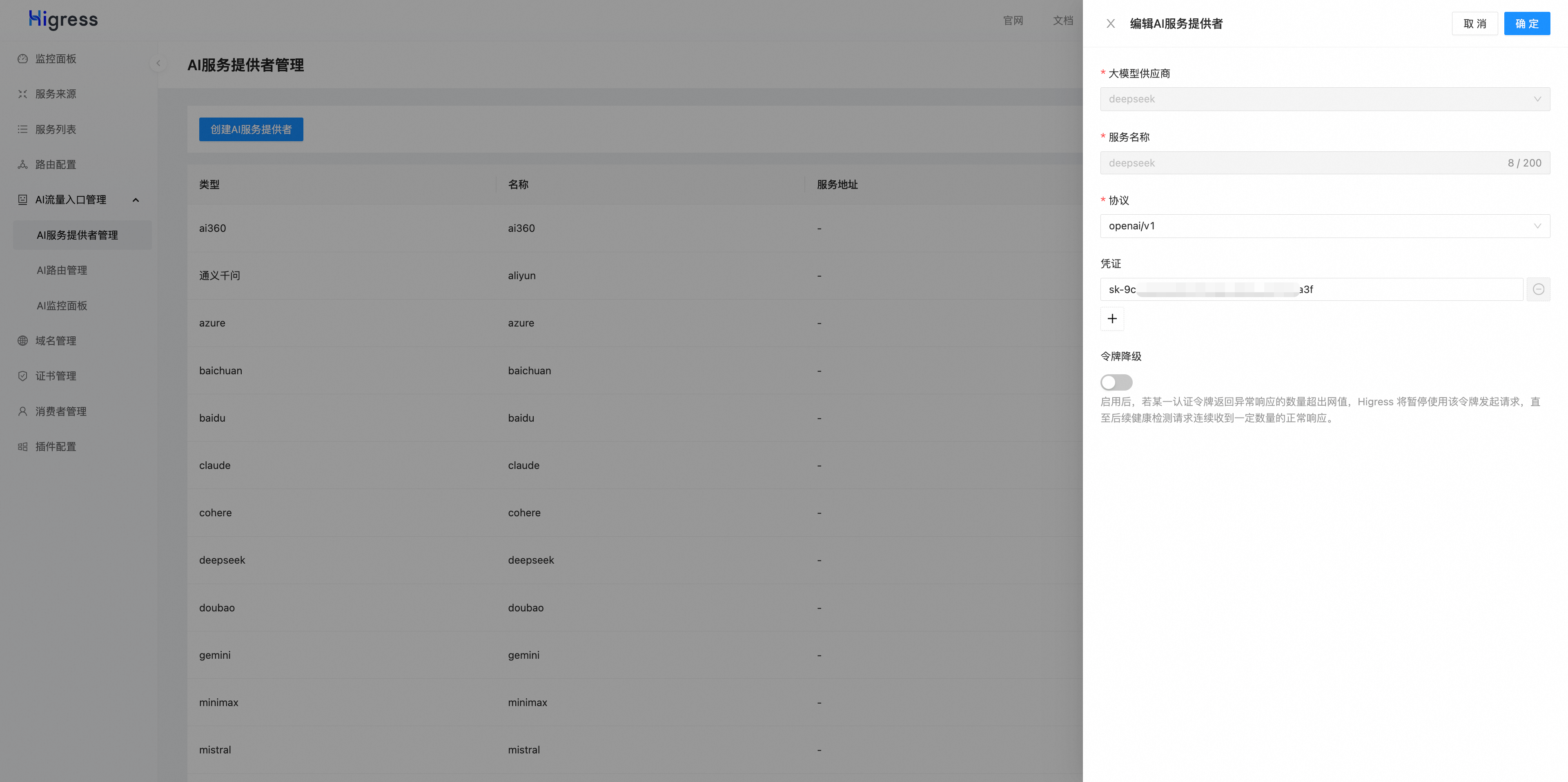
Task: Click the monitoring dashboard icon (监控面板)
Action: pos(22,59)
